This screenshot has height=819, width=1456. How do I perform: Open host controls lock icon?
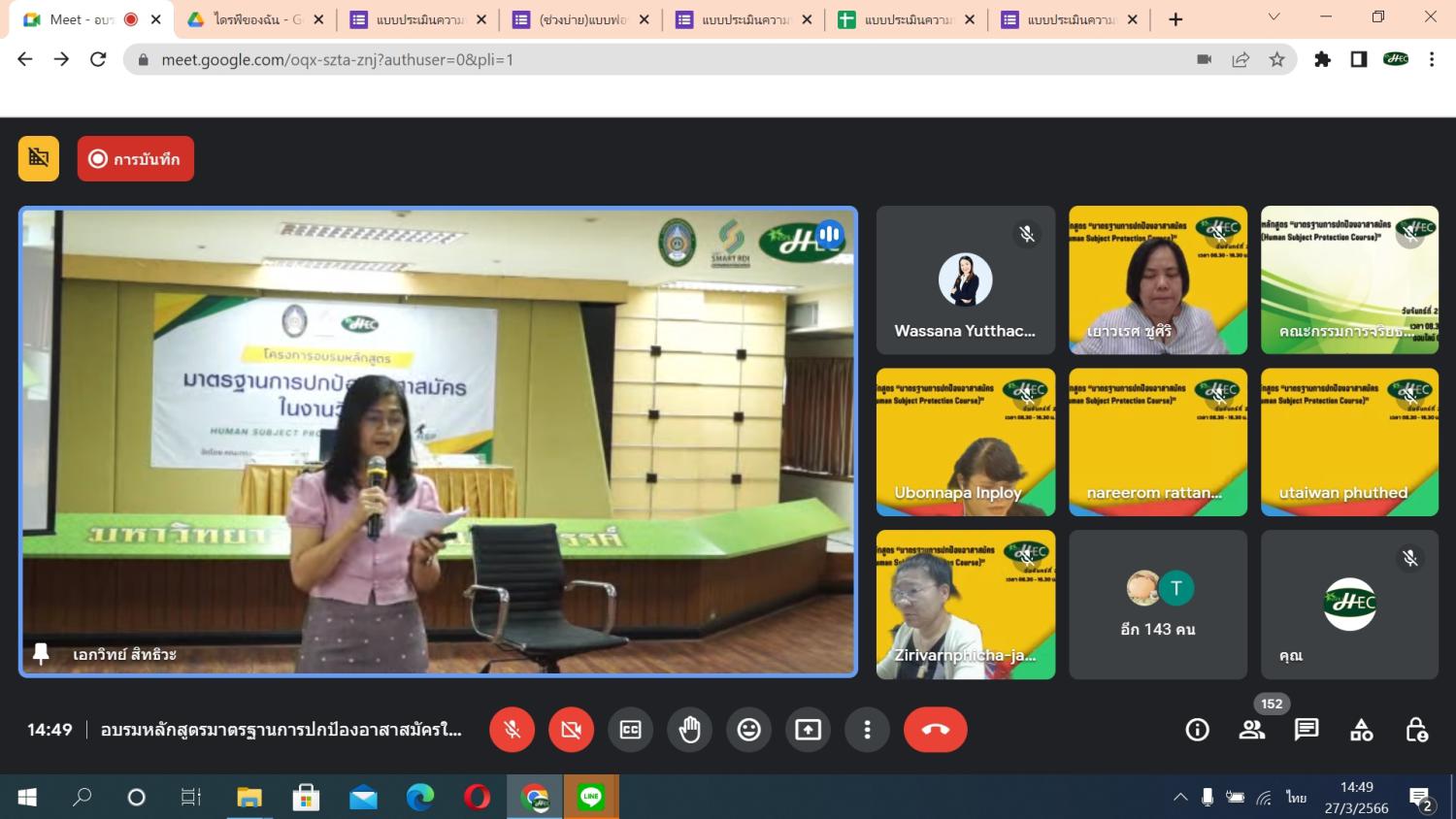[x=1416, y=730]
